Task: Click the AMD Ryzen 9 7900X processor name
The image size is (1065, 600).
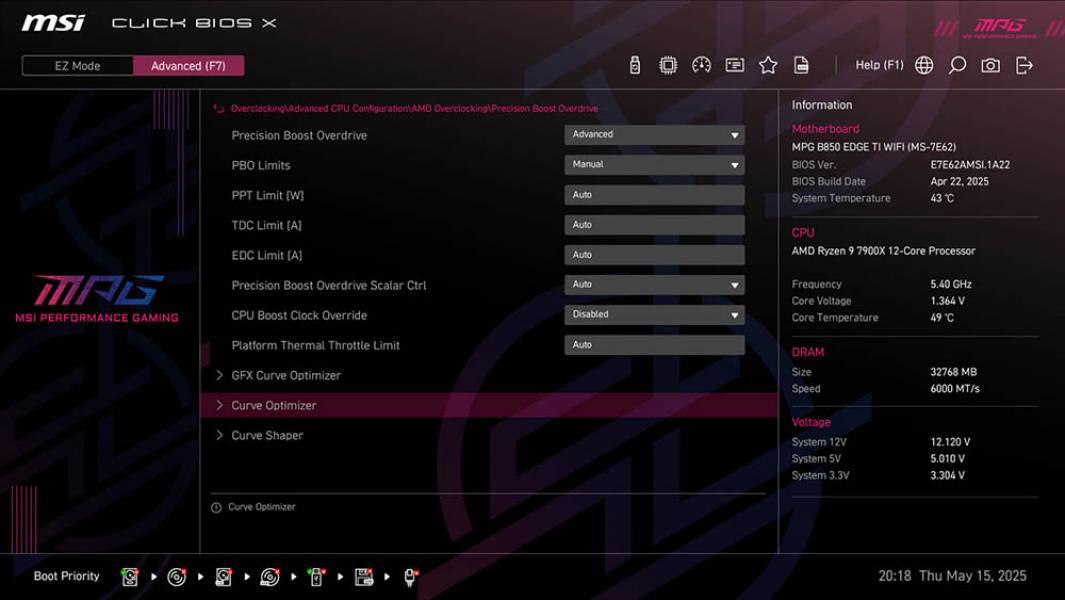Action: (883, 251)
